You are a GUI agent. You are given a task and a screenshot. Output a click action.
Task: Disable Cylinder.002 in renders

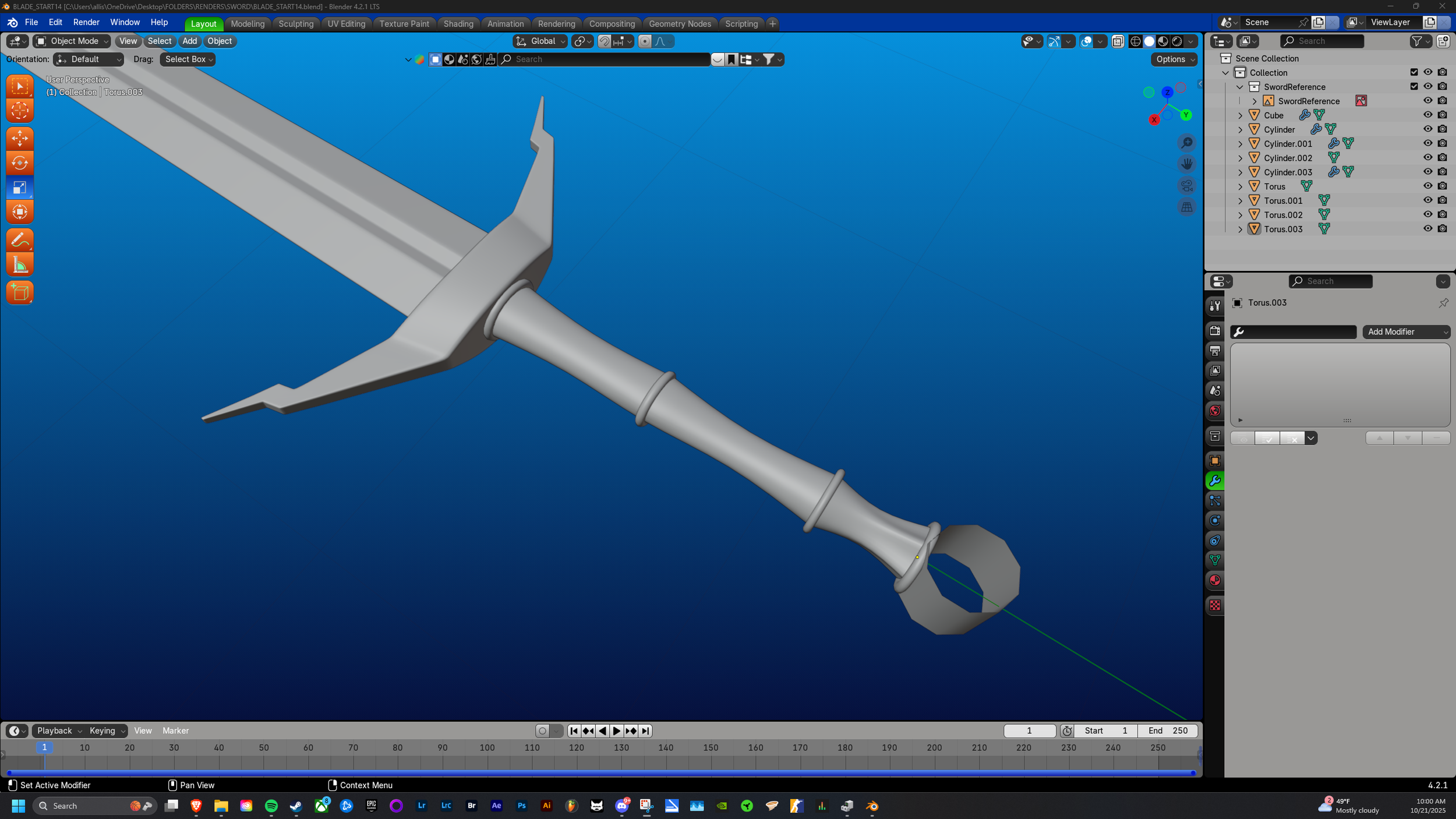point(1442,158)
